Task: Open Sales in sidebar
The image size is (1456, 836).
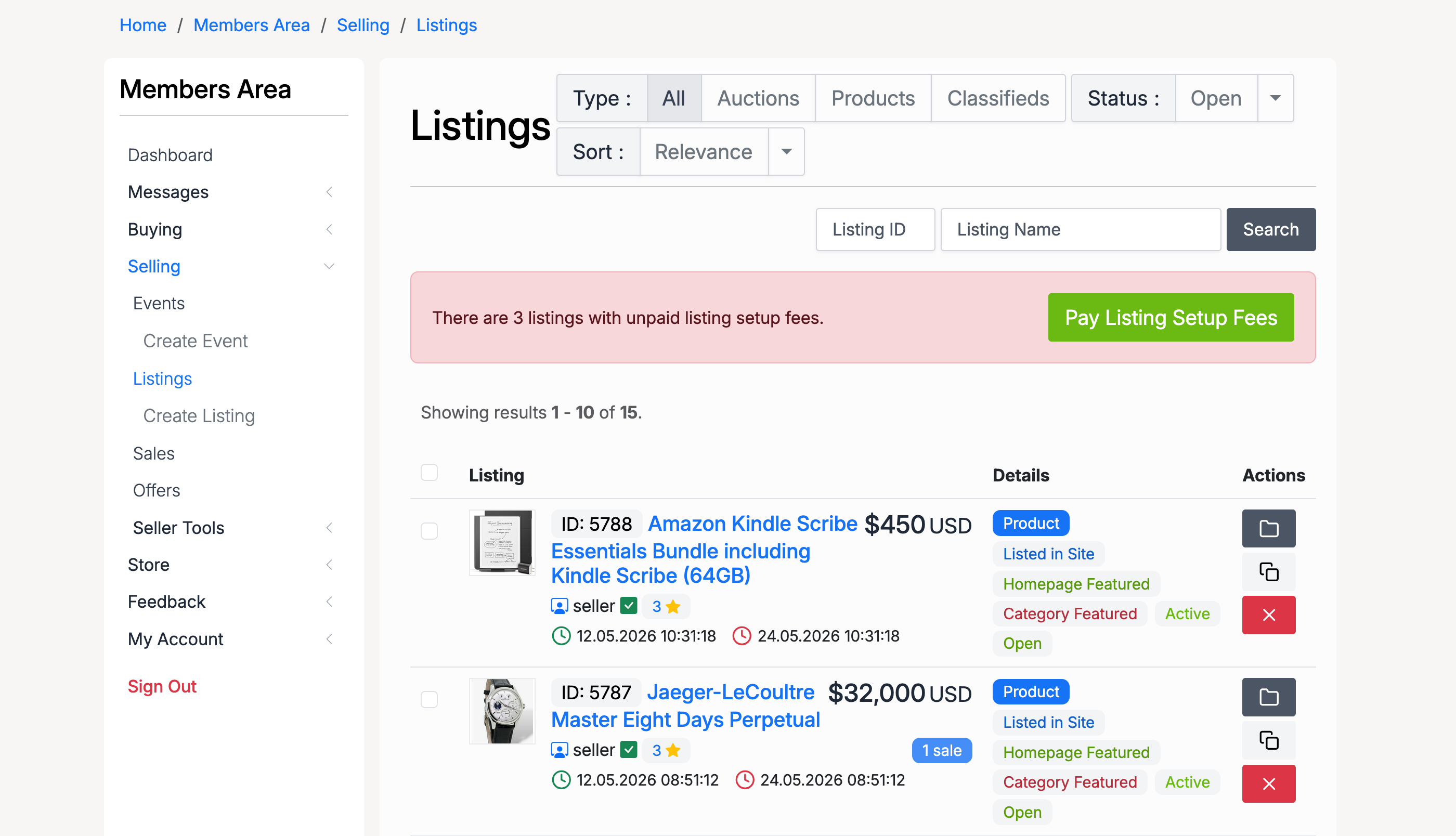Action: pyautogui.click(x=153, y=453)
